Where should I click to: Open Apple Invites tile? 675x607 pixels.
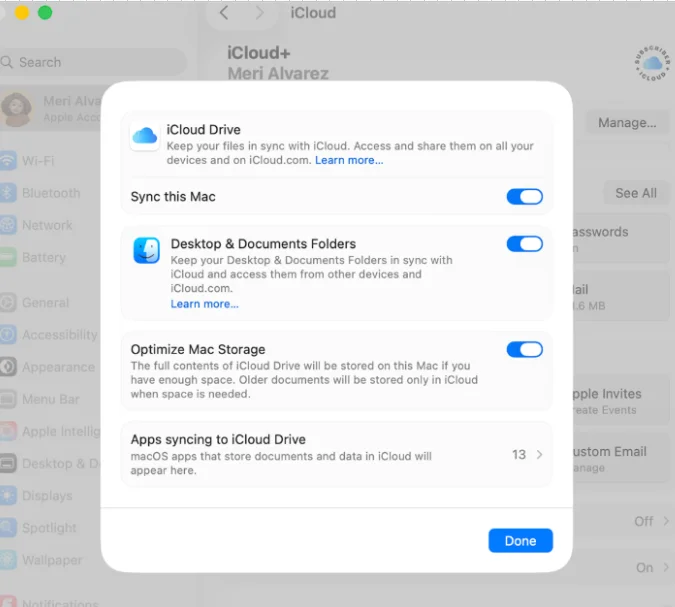coord(621,401)
